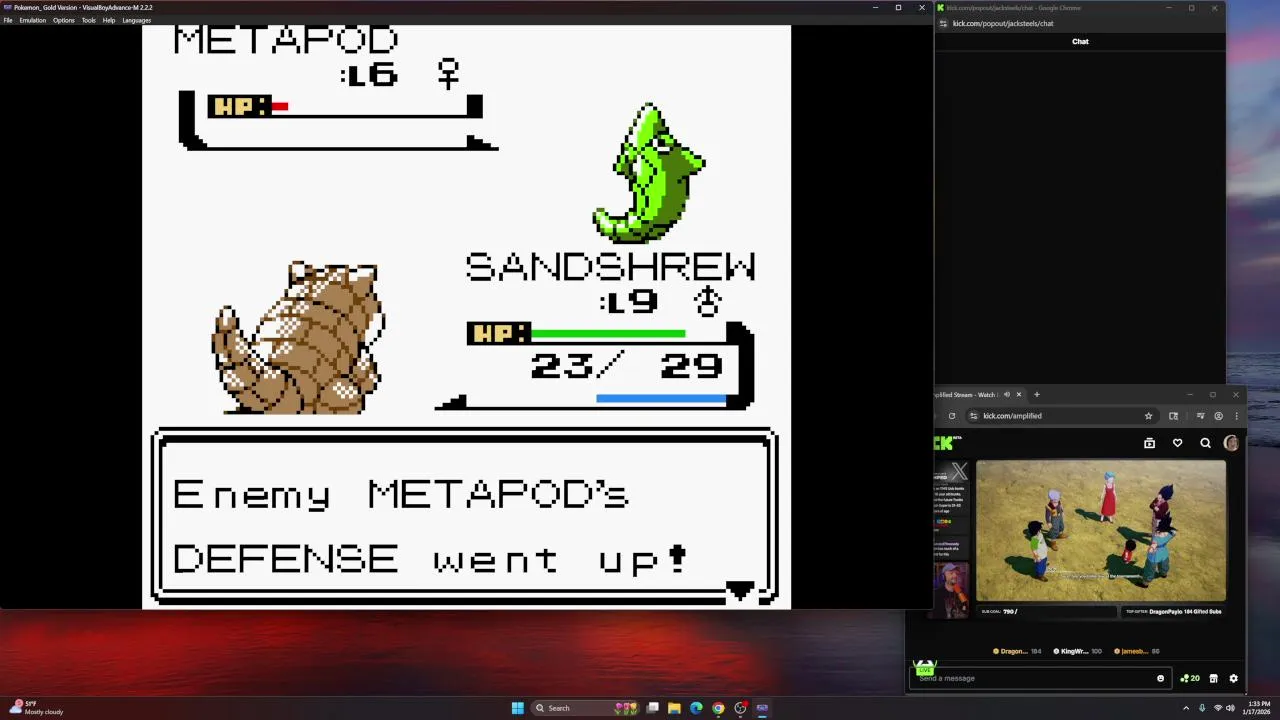Screen dimensions: 1280x720
Task: Open the volume tray icon
Action: [1231, 708]
